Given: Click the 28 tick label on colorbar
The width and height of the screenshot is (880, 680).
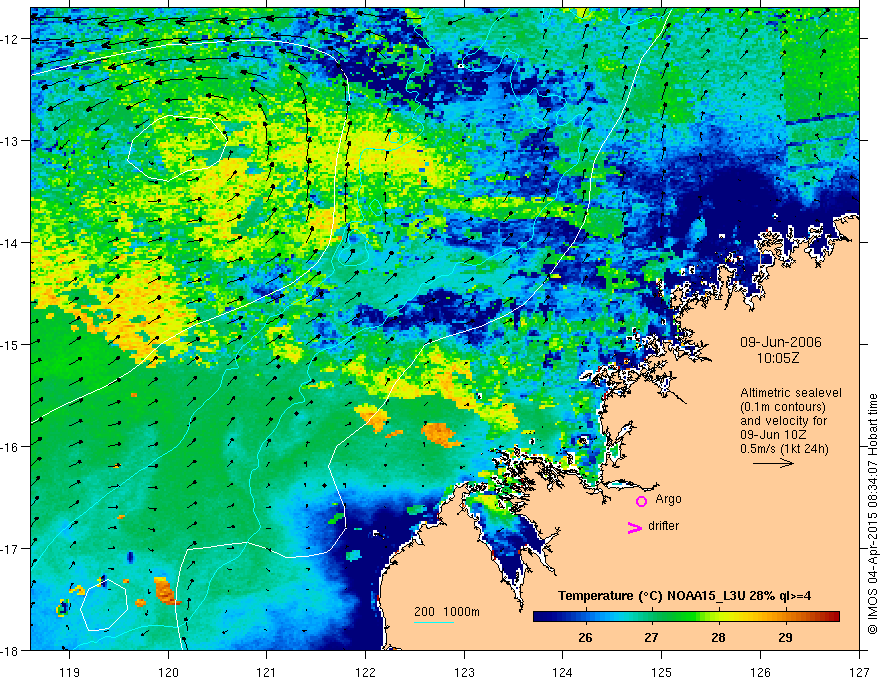Looking at the screenshot, I should [718, 637].
